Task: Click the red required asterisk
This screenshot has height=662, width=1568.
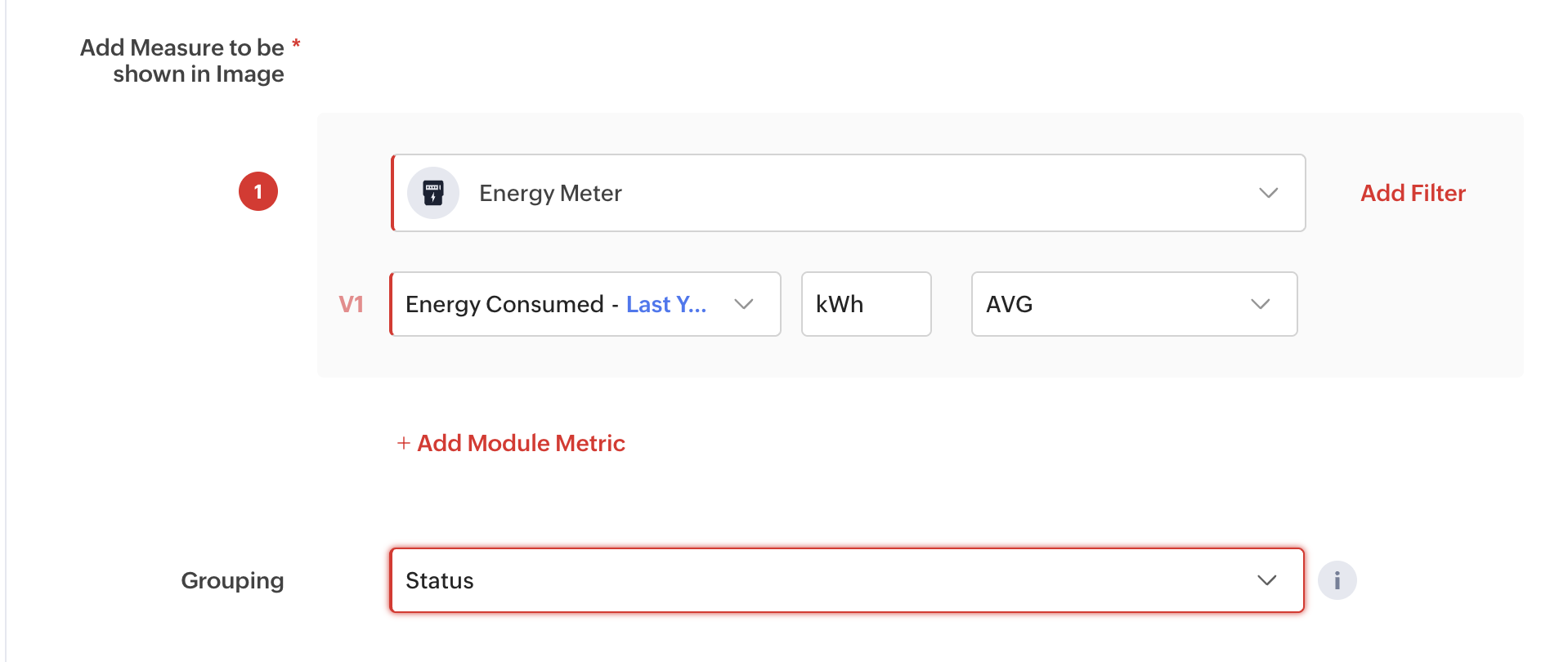Action: [296, 43]
